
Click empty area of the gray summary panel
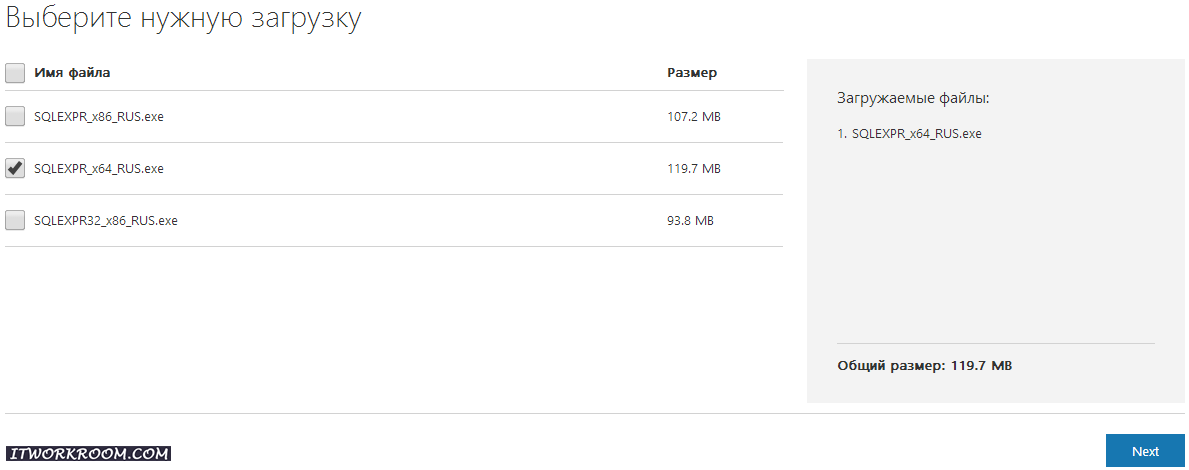click(997, 243)
